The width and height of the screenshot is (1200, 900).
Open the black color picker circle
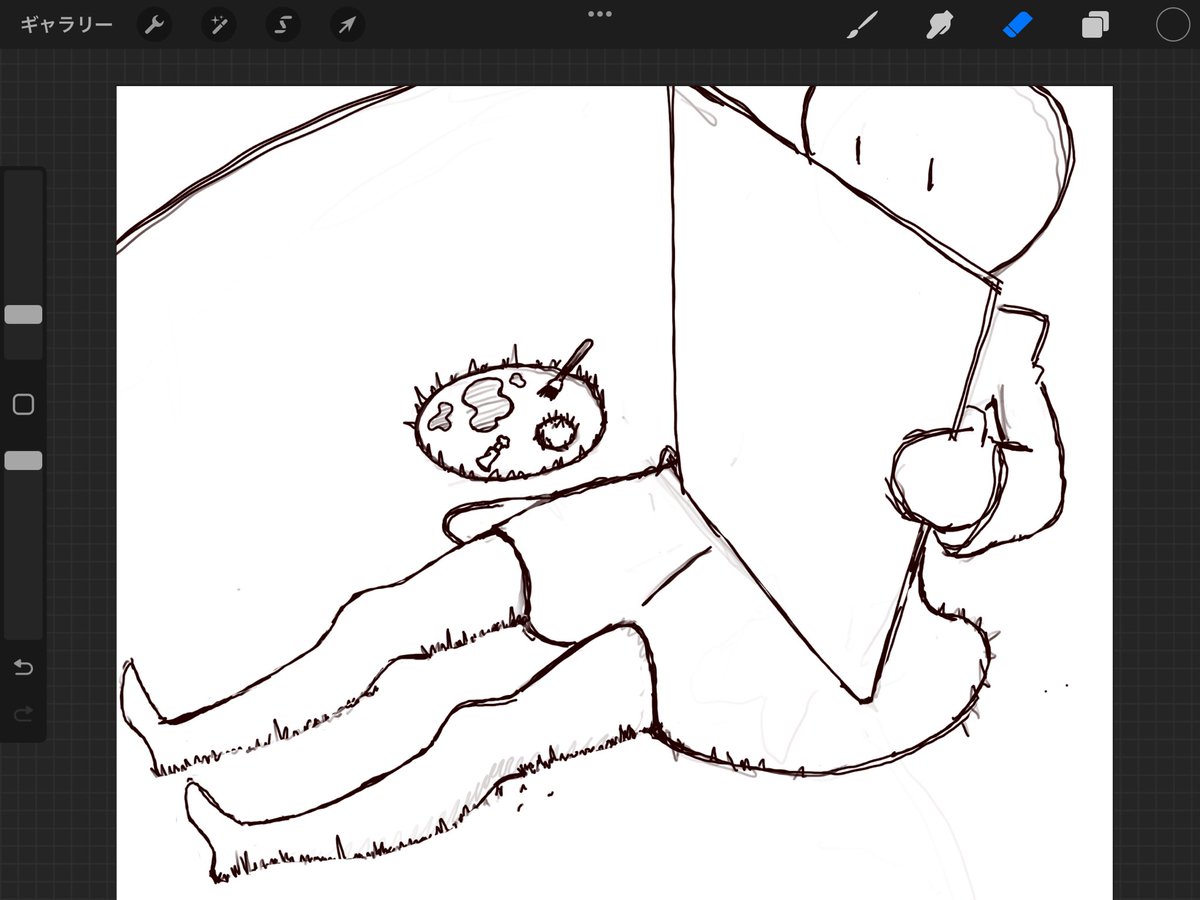click(x=1173, y=25)
